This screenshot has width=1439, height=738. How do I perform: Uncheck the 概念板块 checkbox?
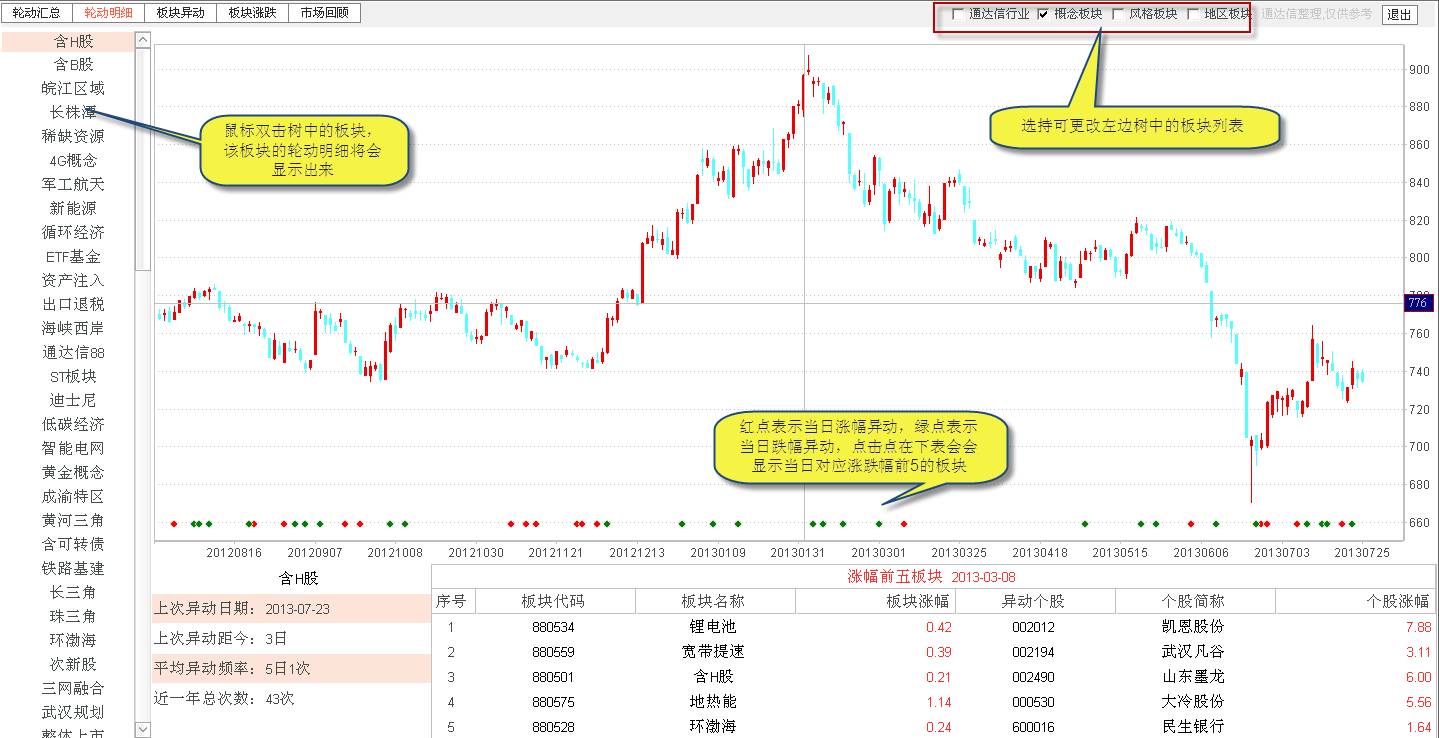pos(1044,14)
